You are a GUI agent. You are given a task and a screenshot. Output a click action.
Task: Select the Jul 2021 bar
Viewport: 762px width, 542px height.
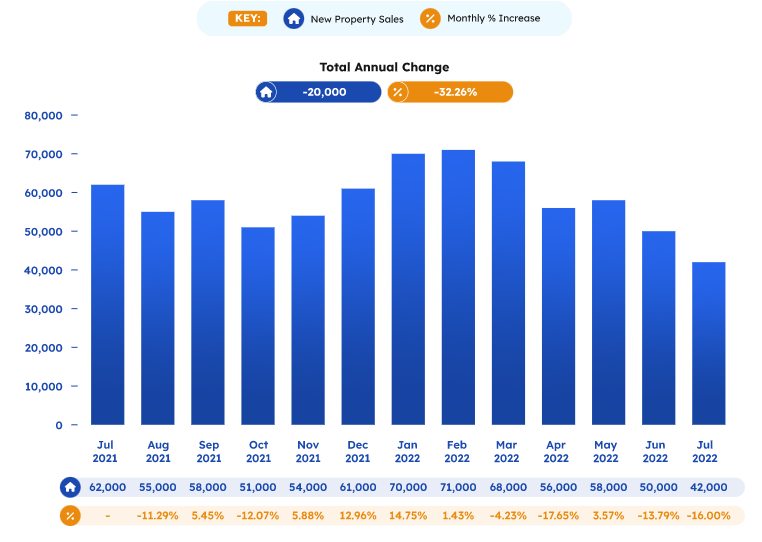coord(108,305)
